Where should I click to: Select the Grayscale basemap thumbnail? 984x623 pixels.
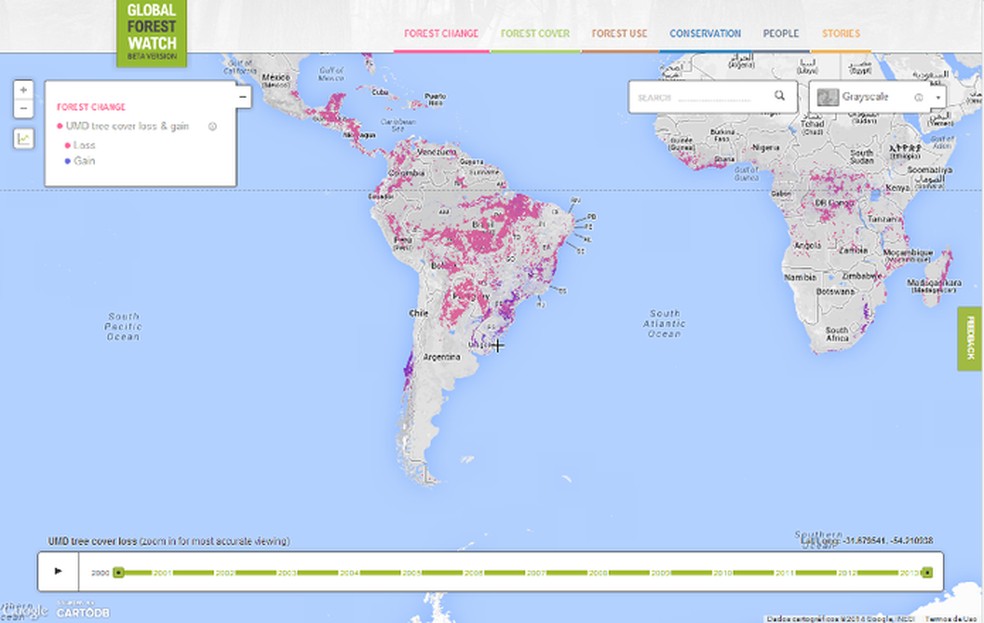pyautogui.click(x=827, y=96)
